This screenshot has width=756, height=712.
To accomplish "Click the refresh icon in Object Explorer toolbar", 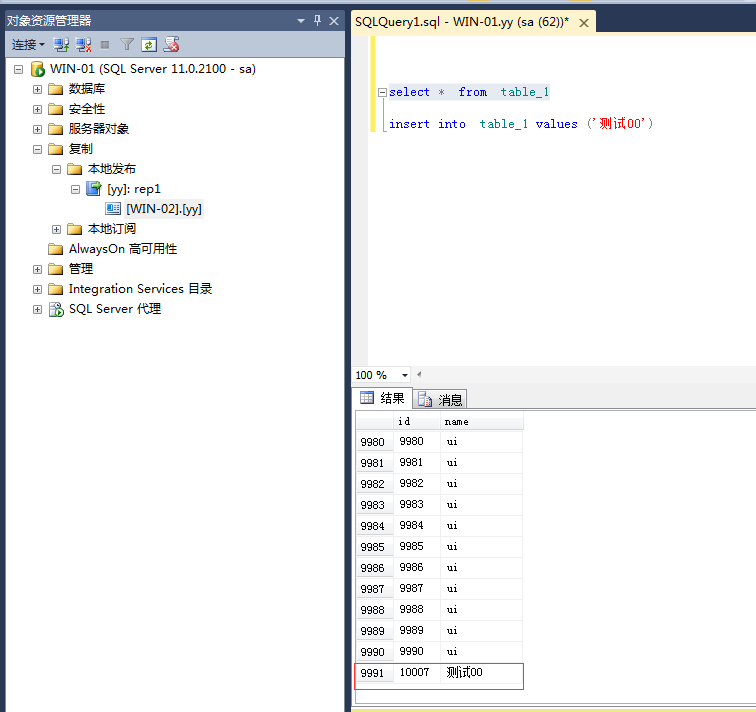I will [149, 45].
